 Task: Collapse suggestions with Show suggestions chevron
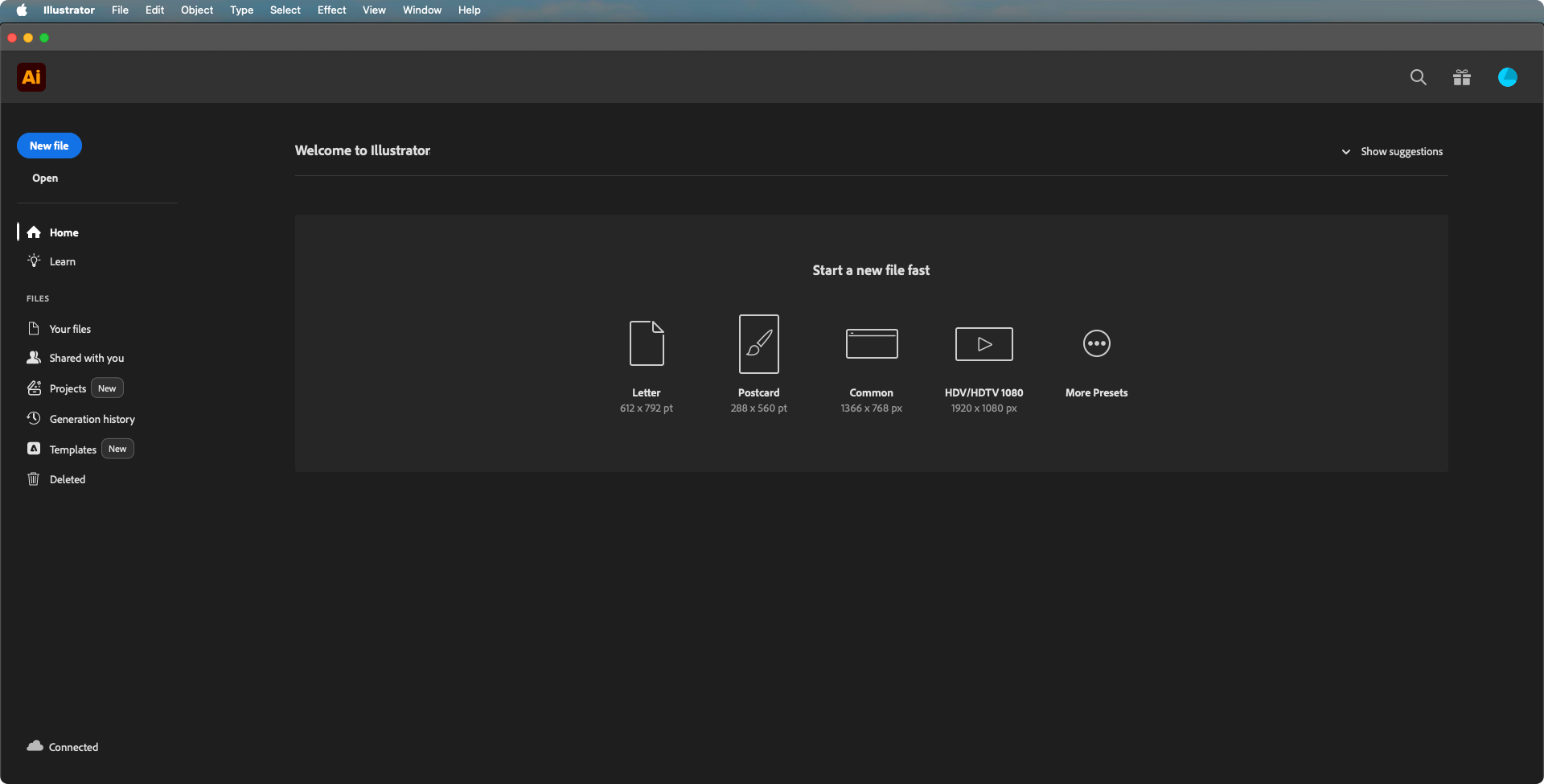point(1345,151)
